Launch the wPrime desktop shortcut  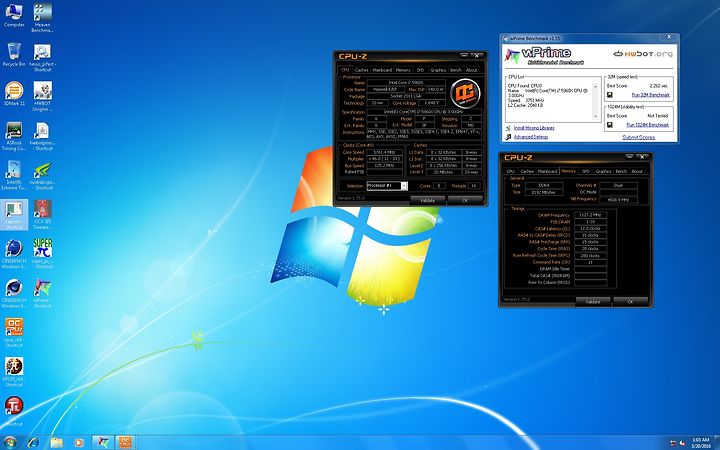(x=42, y=293)
